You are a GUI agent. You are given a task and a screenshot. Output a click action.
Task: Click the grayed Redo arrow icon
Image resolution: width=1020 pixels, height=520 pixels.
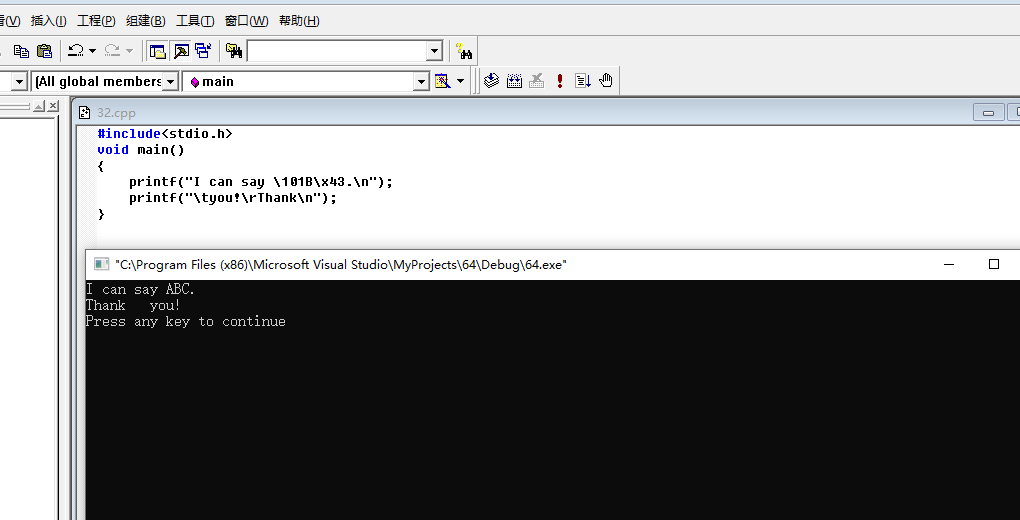point(113,51)
